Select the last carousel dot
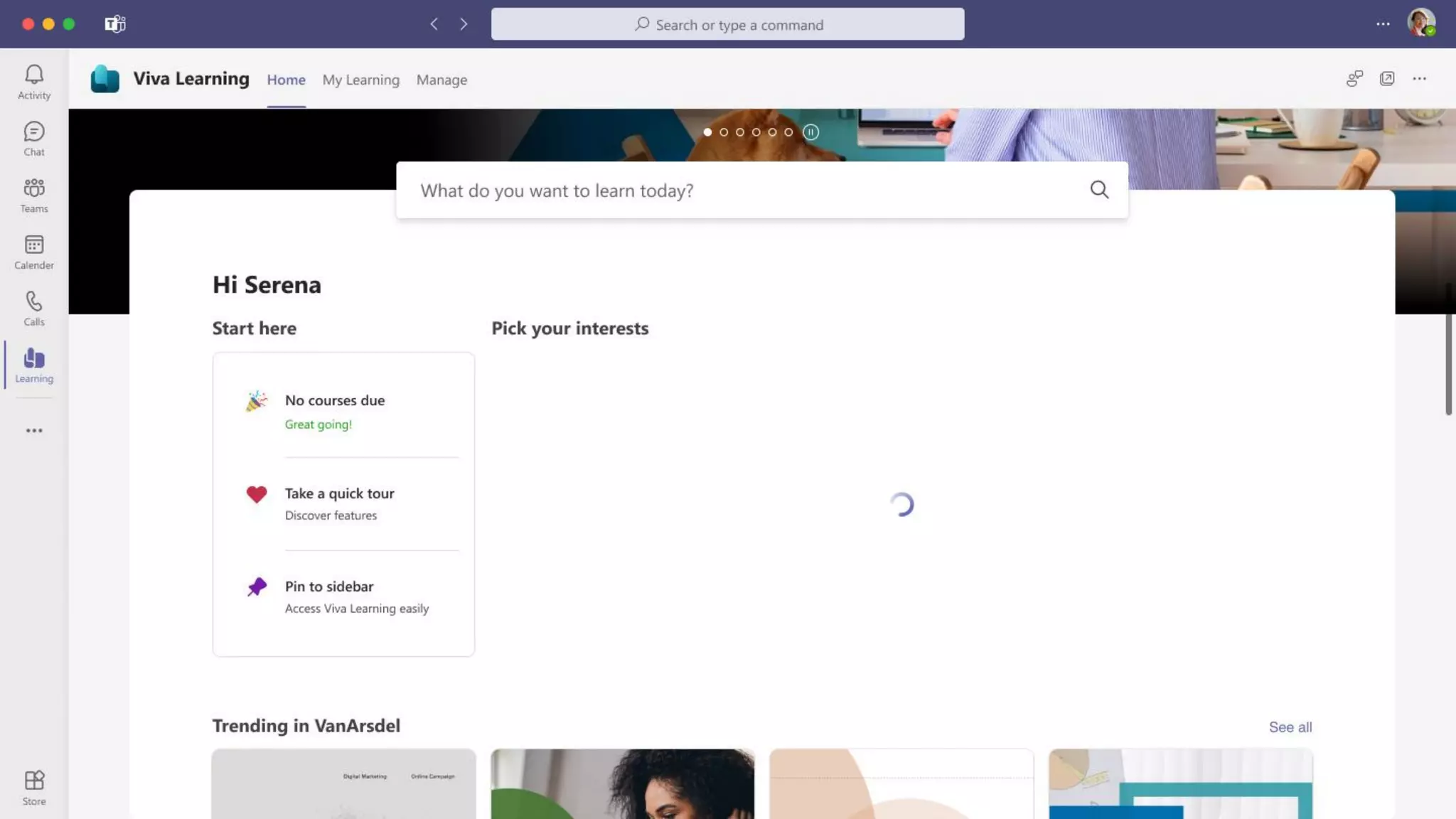This screenshot has width=1456, height=819. coord(788,132)
